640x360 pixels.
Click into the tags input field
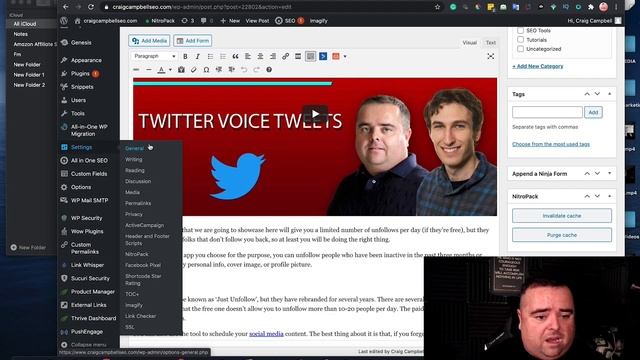tap(547, 112)
